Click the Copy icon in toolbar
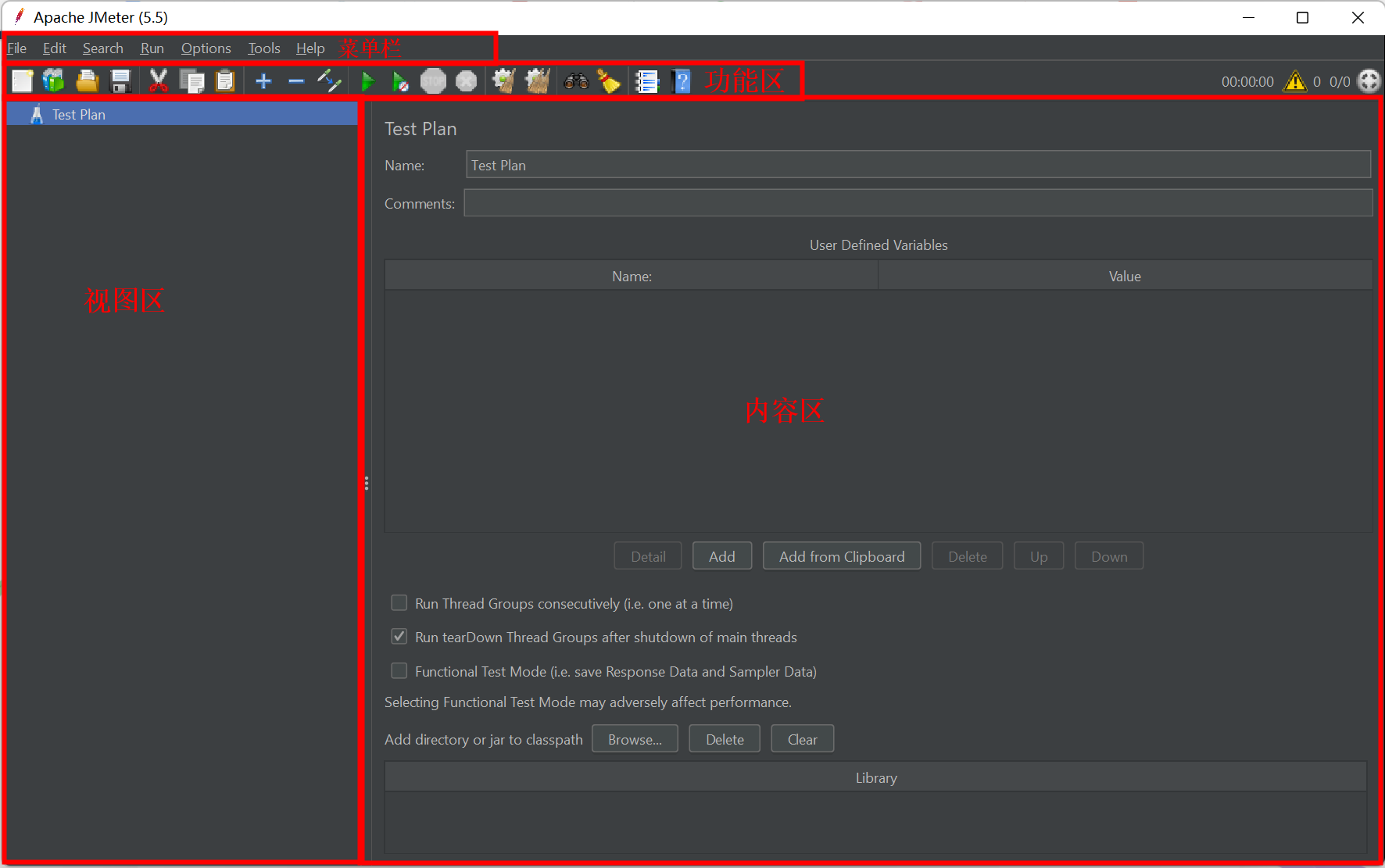Viewport: 1385px width, 868px height. (191, 80)
